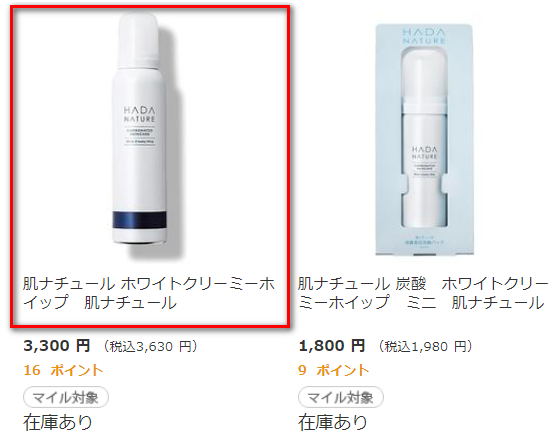
Task: Click the right マイル対象 badge
Action: (x=341, y=397)
